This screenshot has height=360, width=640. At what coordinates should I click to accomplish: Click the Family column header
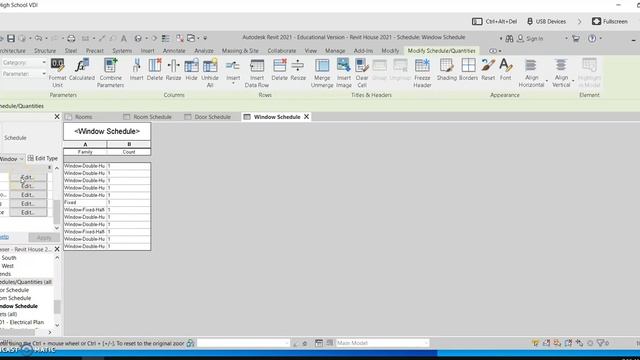point(85,152)
